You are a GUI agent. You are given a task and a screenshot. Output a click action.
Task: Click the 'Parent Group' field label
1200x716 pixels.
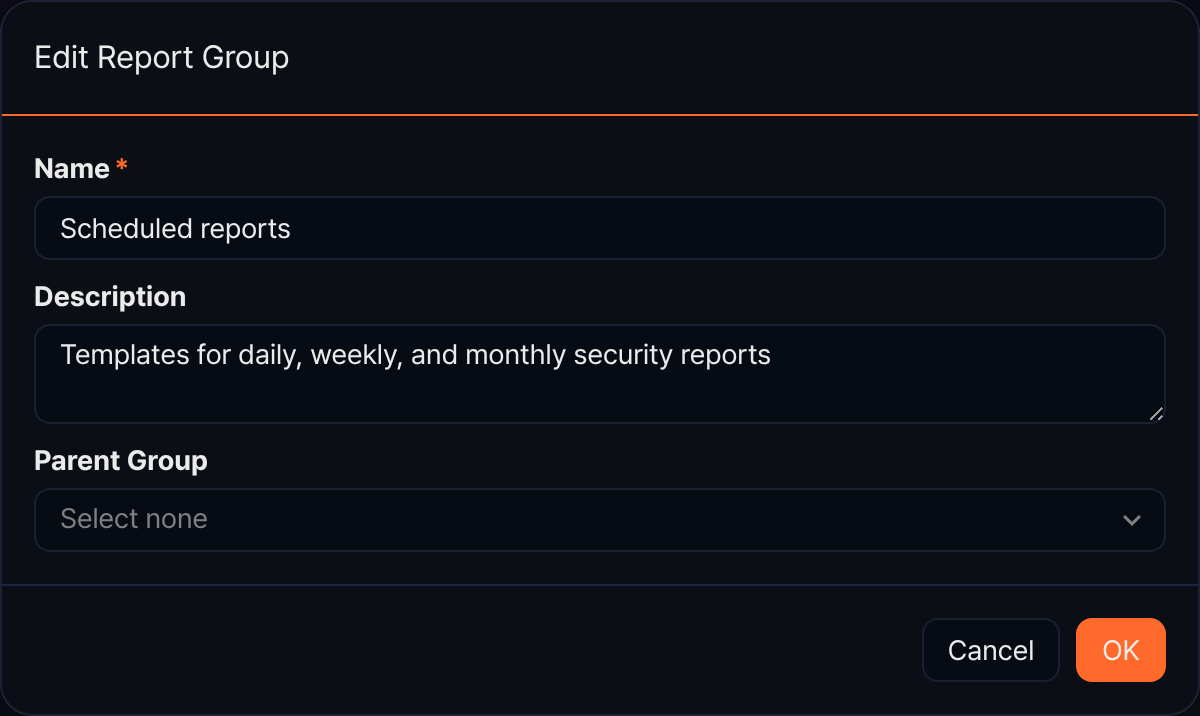click(x=121, y=461)
